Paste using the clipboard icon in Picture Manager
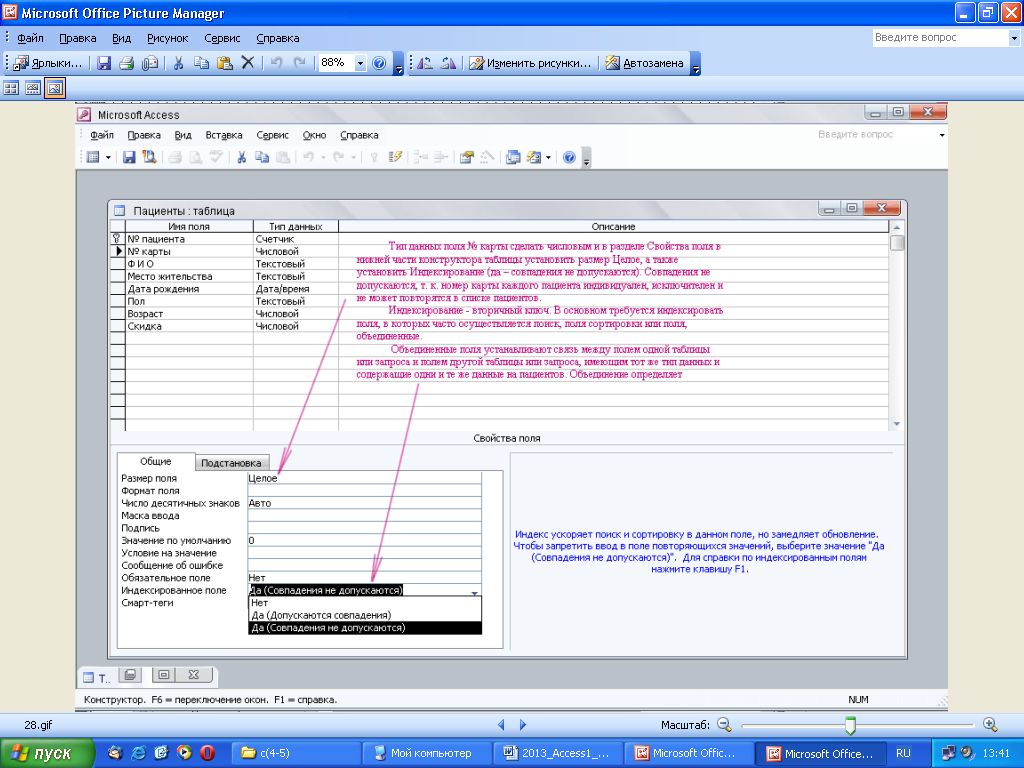Image resolution: width=1024 pixels, height=768 pixels. pos(225,63)
